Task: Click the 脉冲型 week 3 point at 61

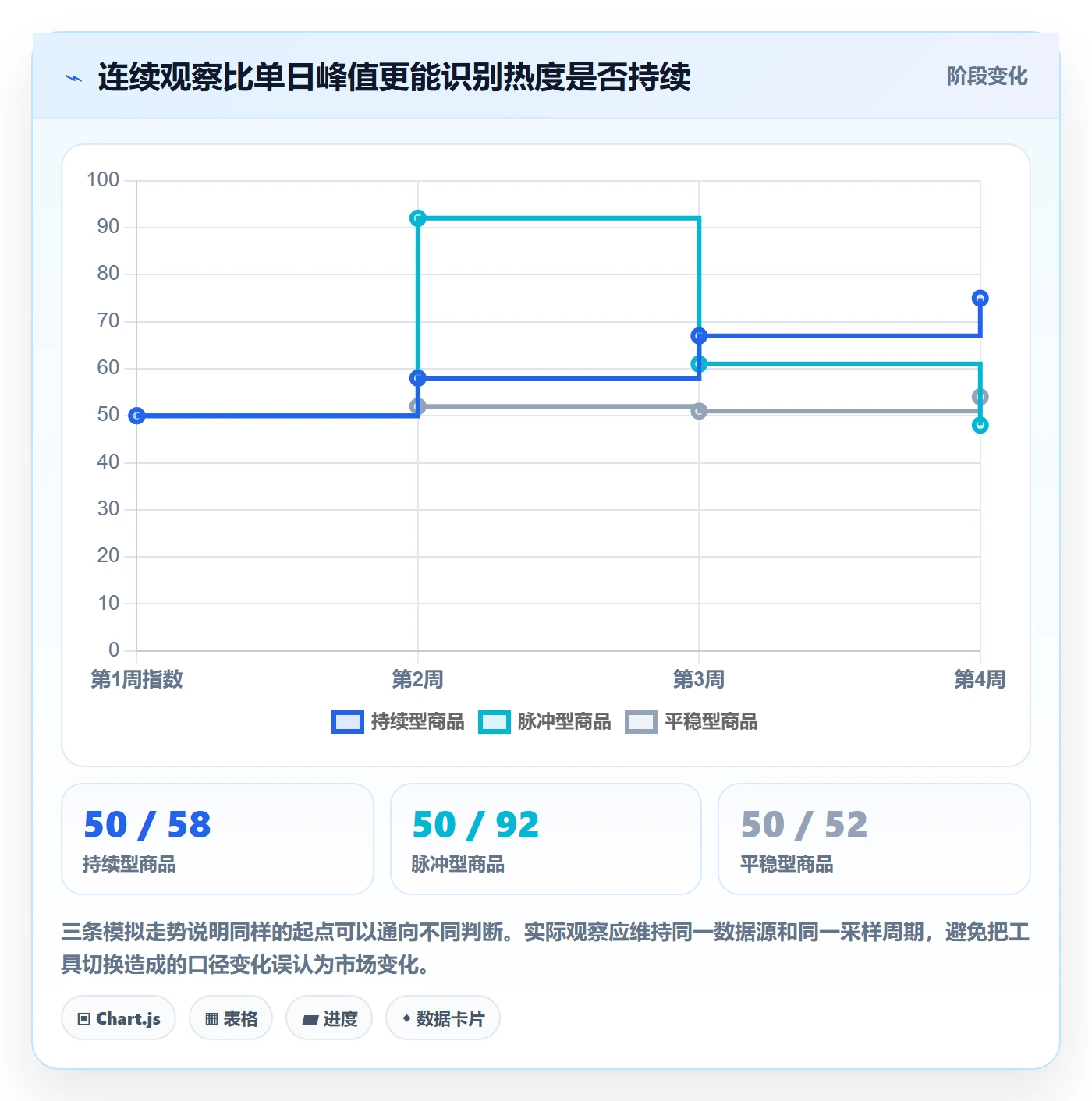Action: tap(699, 364)
